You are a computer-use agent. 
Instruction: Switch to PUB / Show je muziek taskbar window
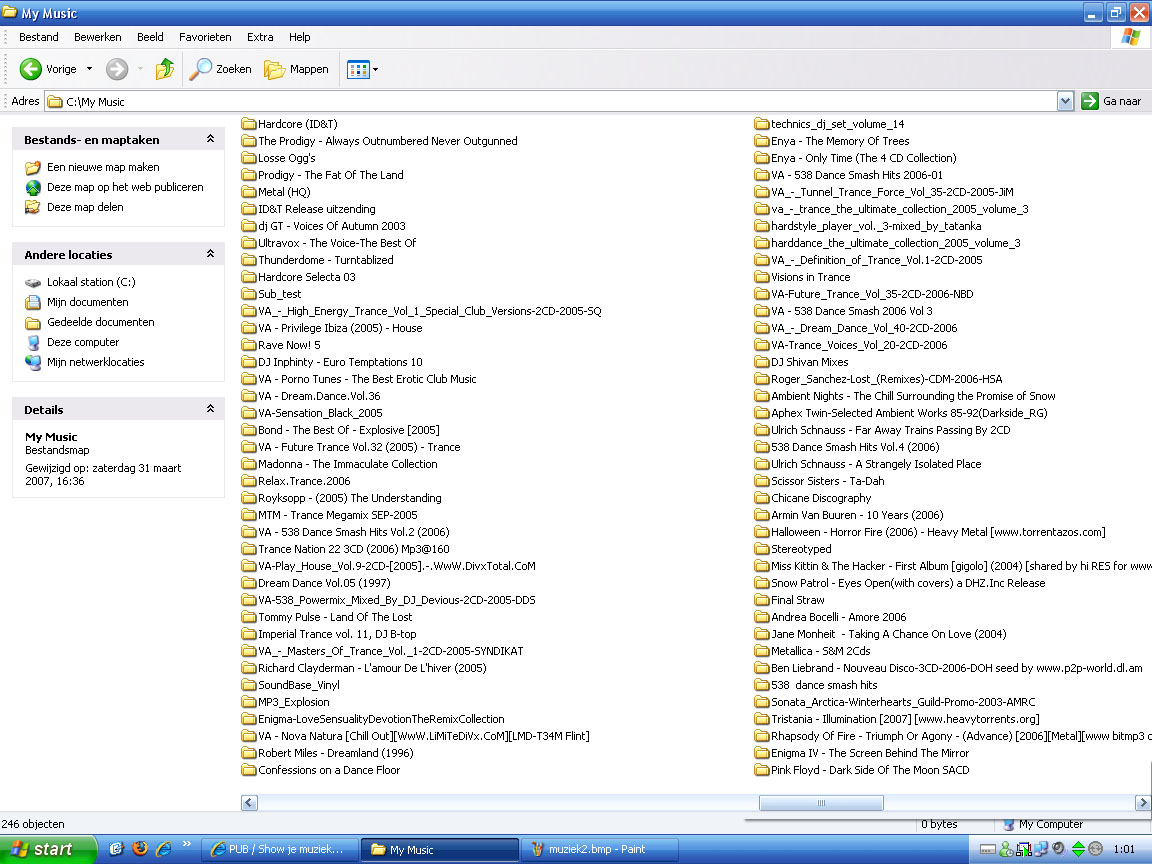(280, 849)
